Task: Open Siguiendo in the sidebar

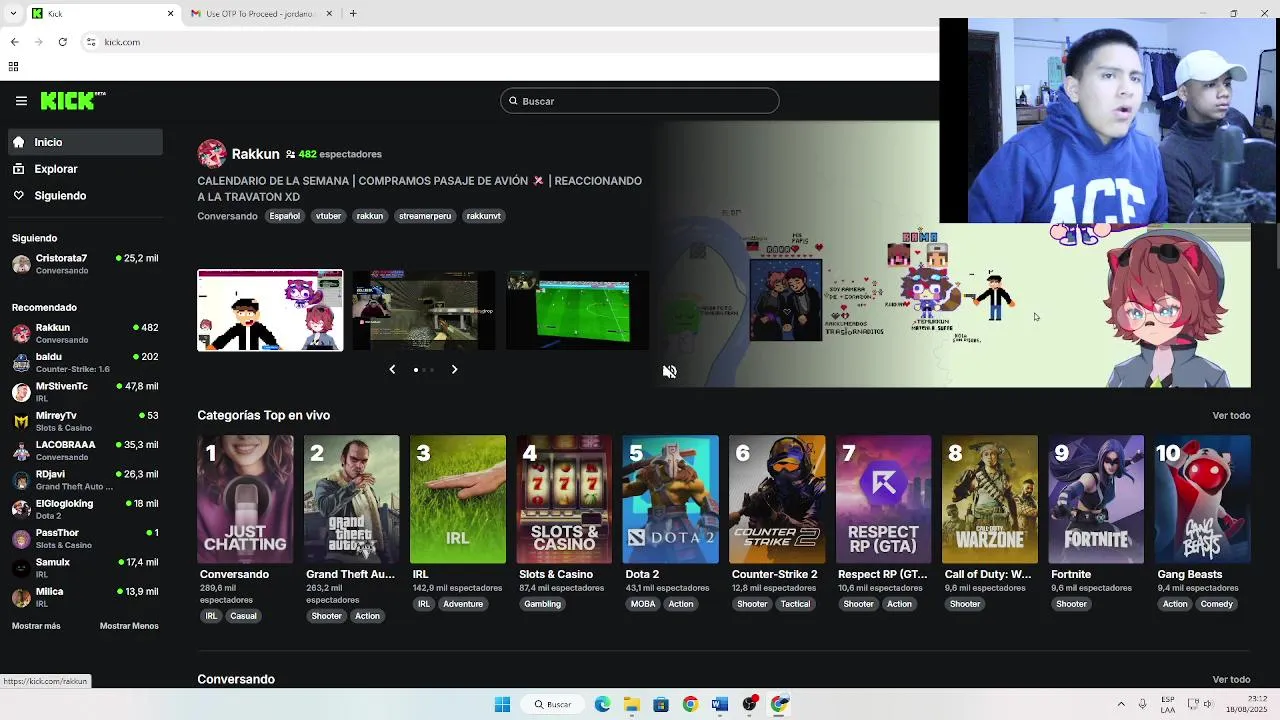Action: click(x=85, y=196)
